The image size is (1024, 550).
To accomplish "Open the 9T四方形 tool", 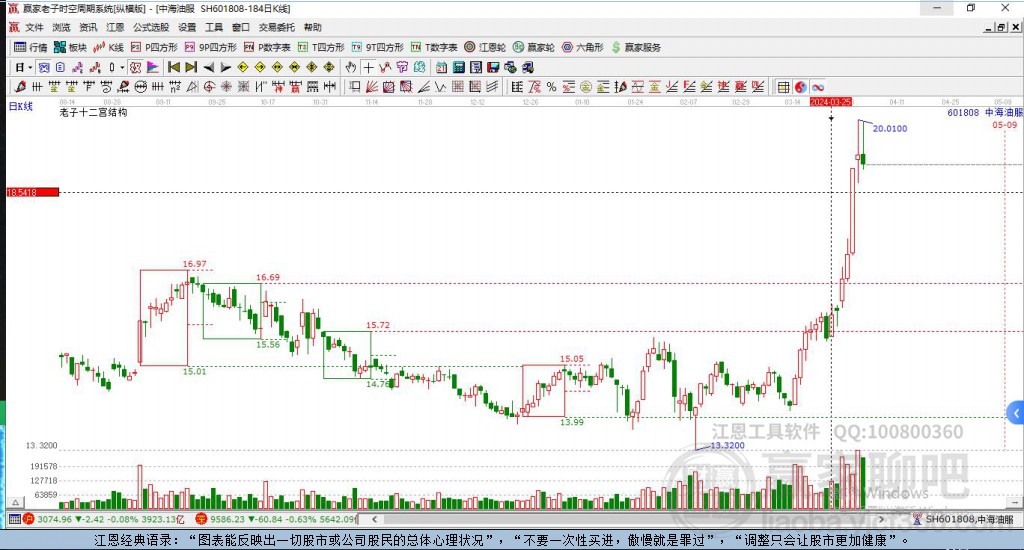I will tap(377, 47).
